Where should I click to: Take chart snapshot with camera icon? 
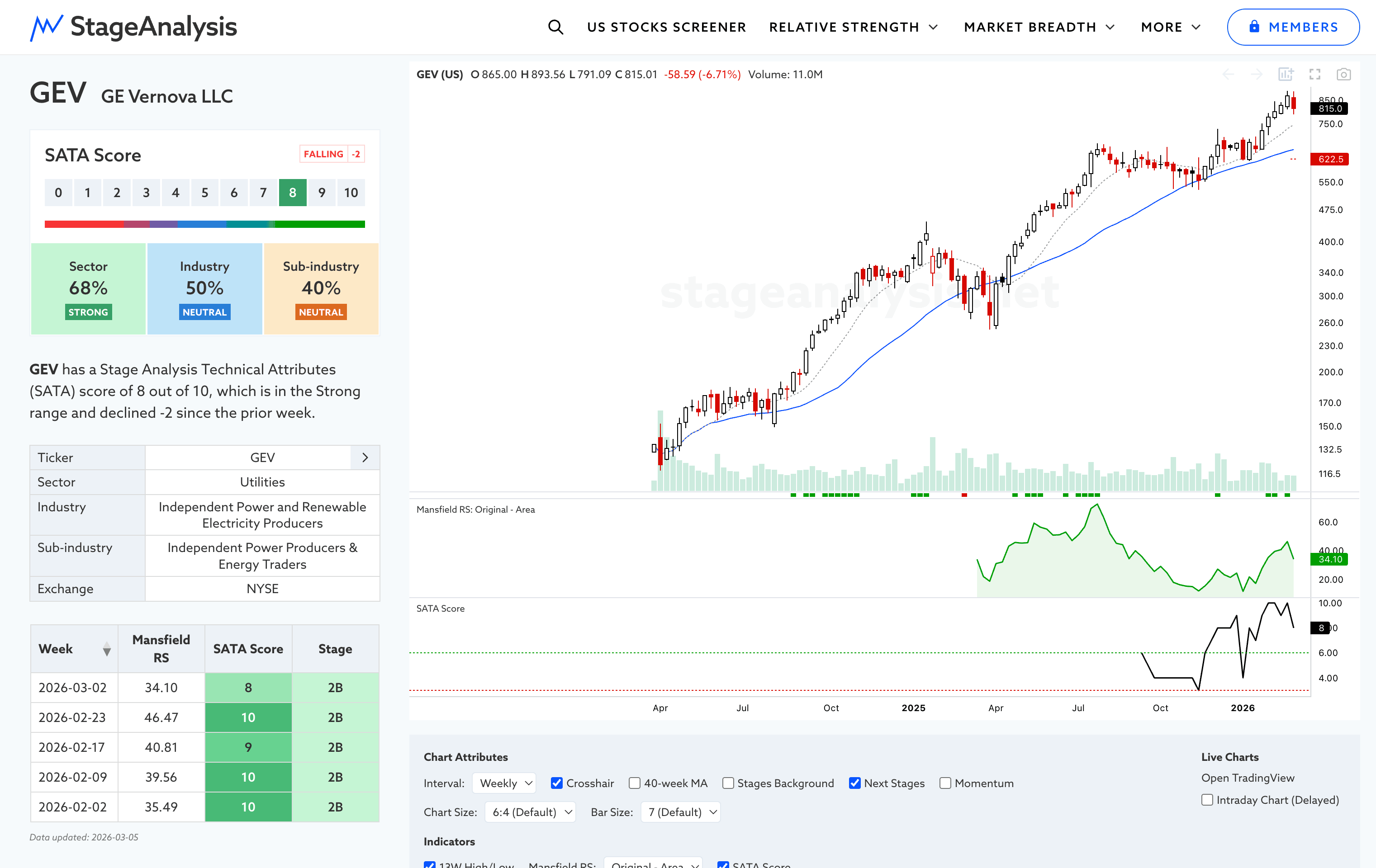pos(1343,74)
